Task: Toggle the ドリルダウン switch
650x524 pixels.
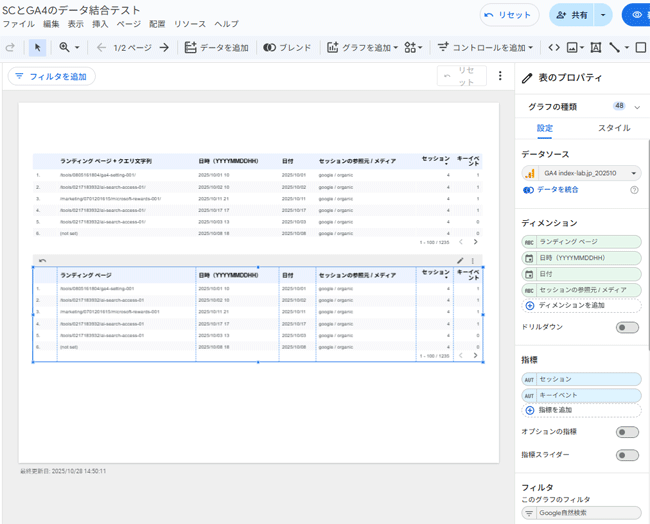Action: (627, 327)
